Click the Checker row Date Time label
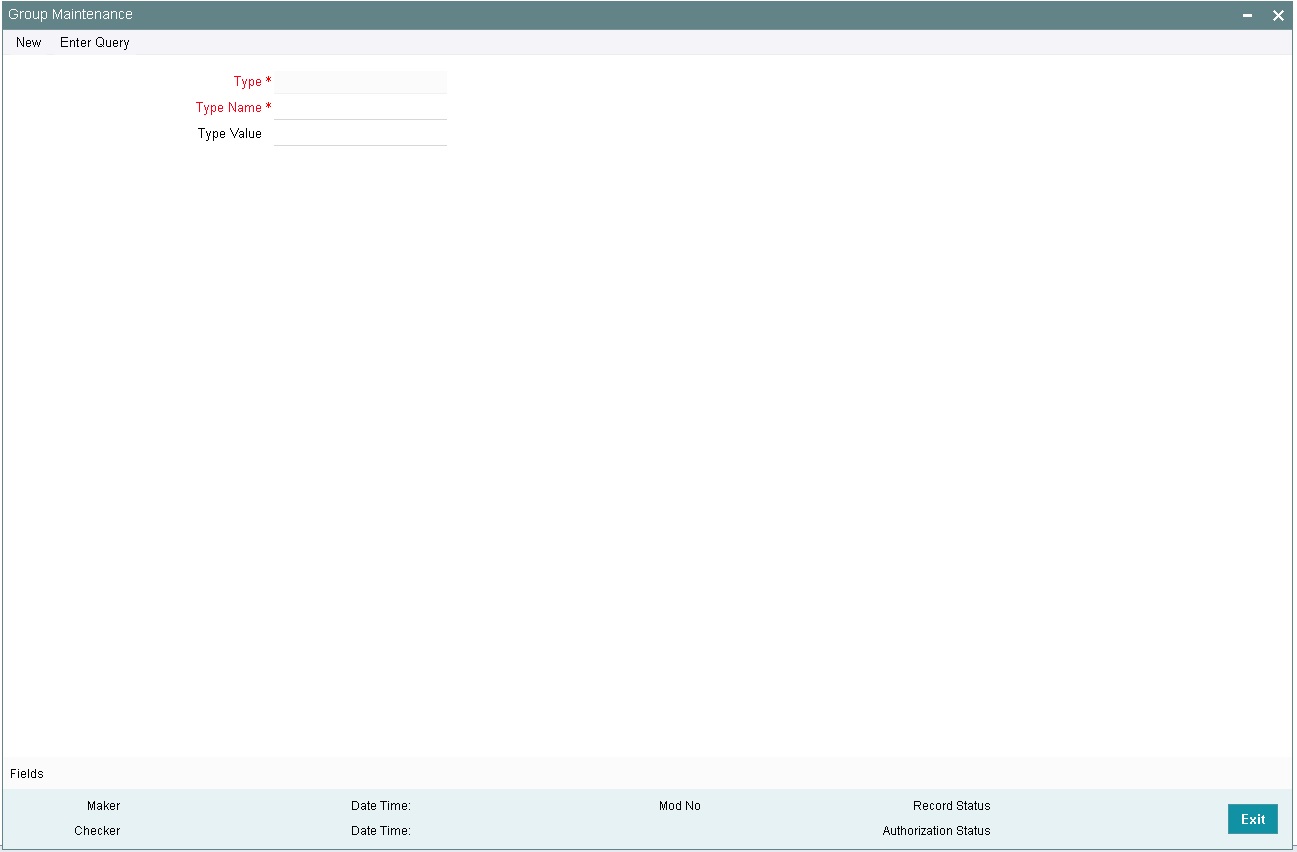 pos(381,831)
